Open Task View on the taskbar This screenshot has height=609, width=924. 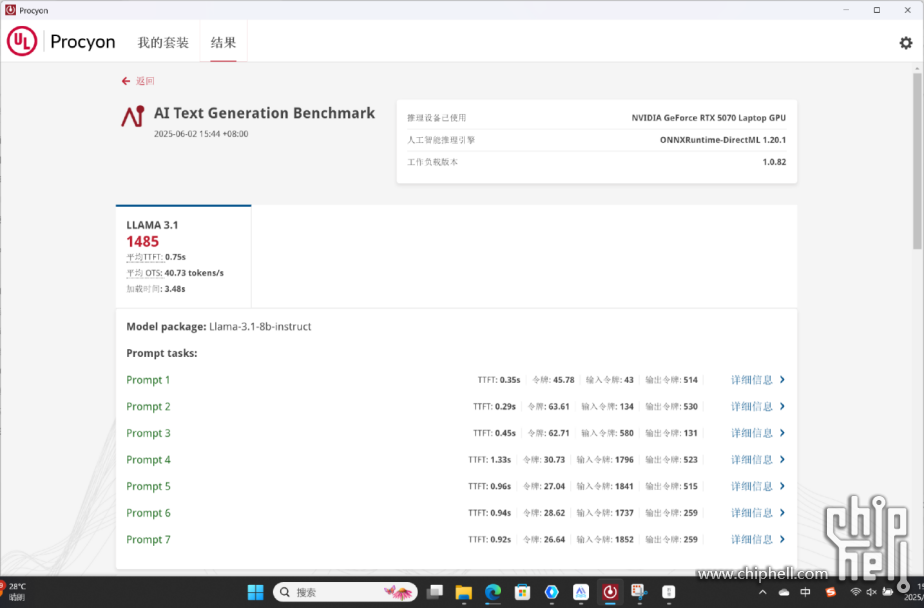click(x=435, y=592)
